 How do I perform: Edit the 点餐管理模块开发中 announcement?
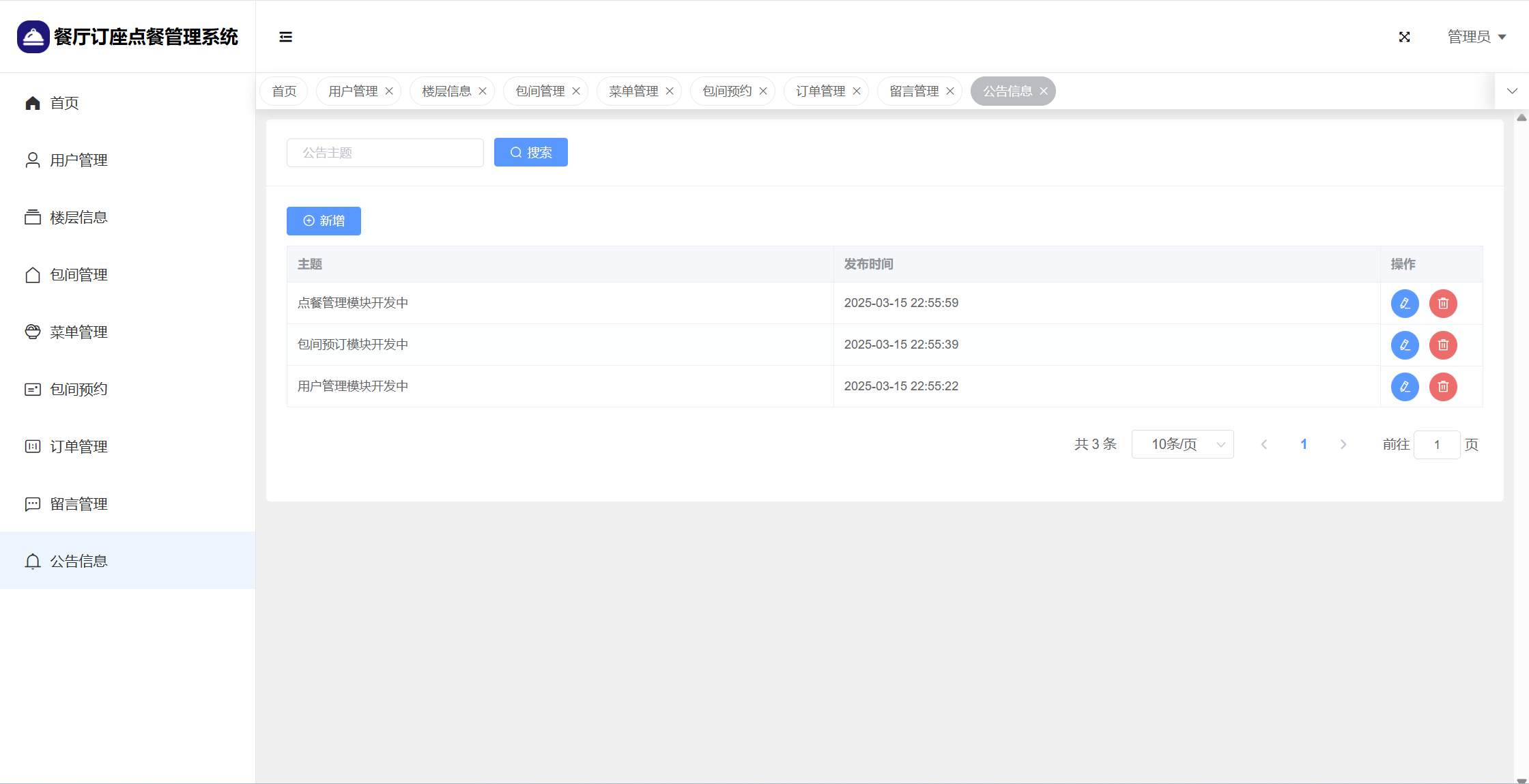[1405, 304]
